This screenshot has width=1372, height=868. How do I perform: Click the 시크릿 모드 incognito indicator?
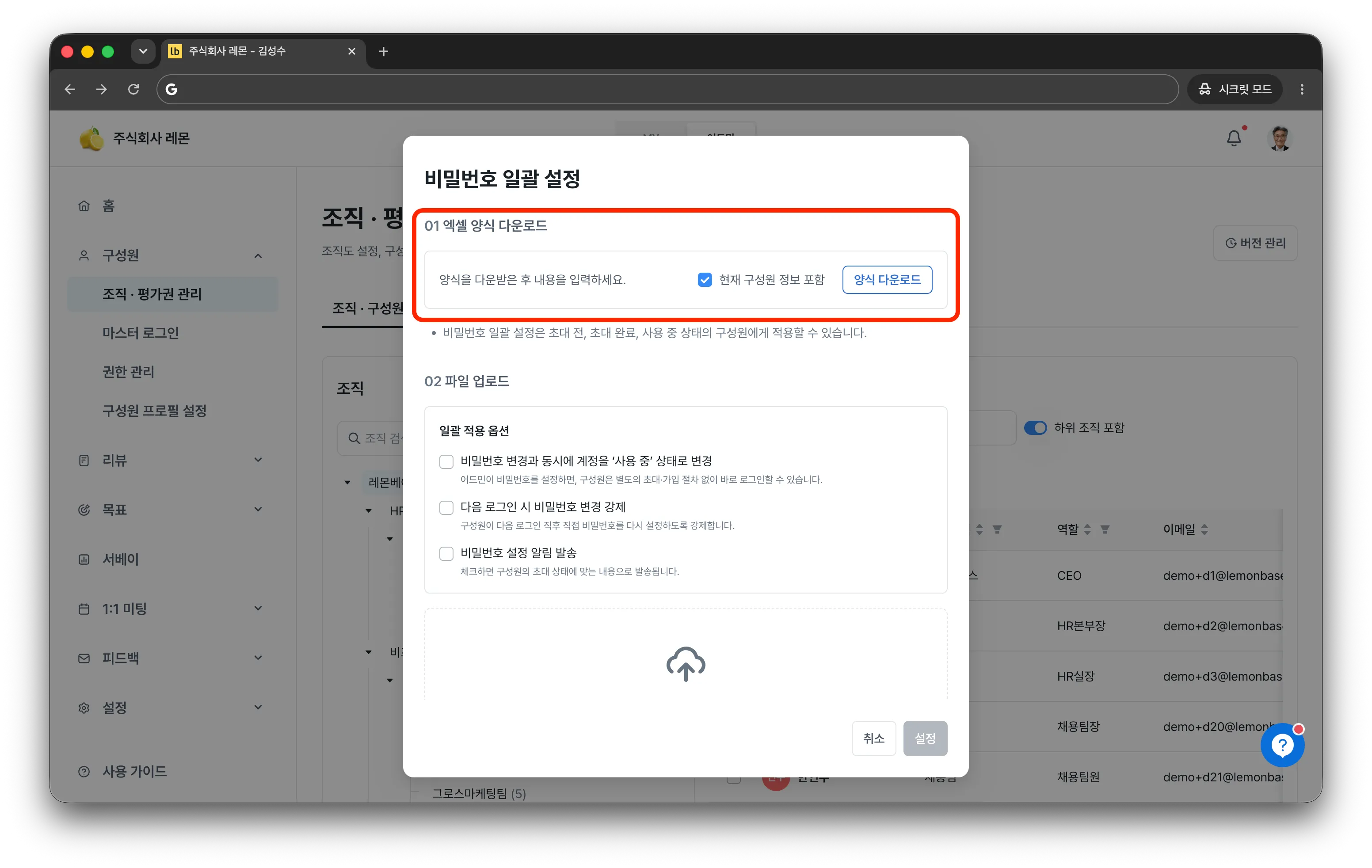coord(1235,89)
